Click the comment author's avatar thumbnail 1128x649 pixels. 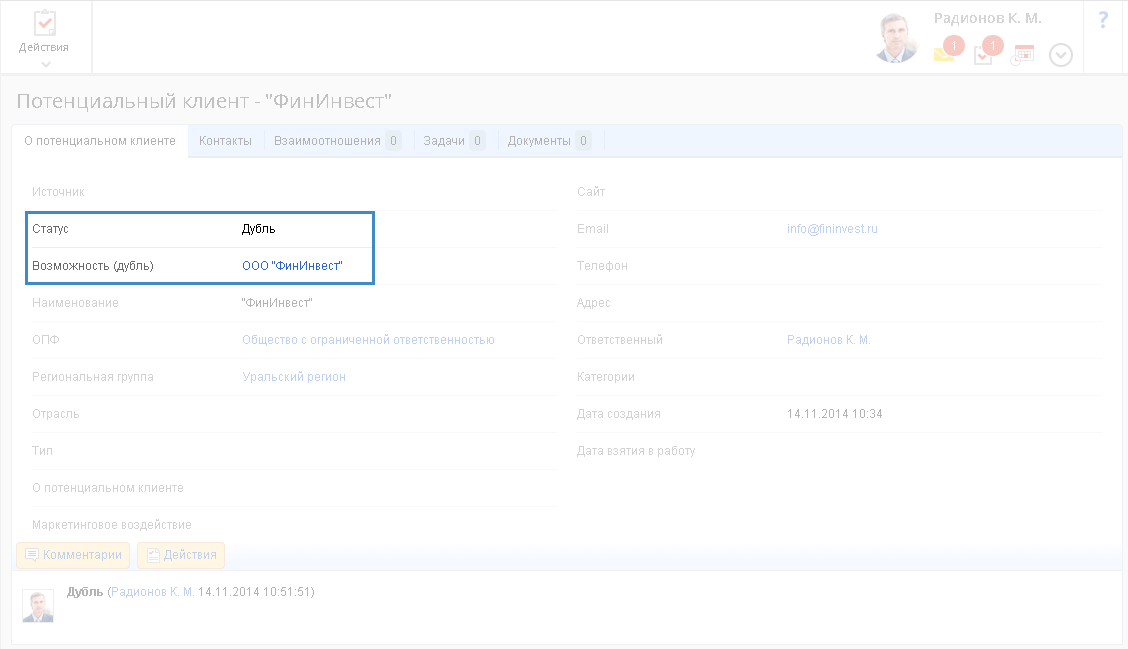38,606
